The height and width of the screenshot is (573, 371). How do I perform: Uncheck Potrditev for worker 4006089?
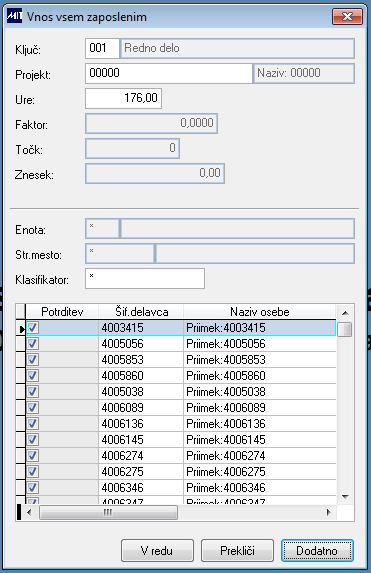(33, 407)
